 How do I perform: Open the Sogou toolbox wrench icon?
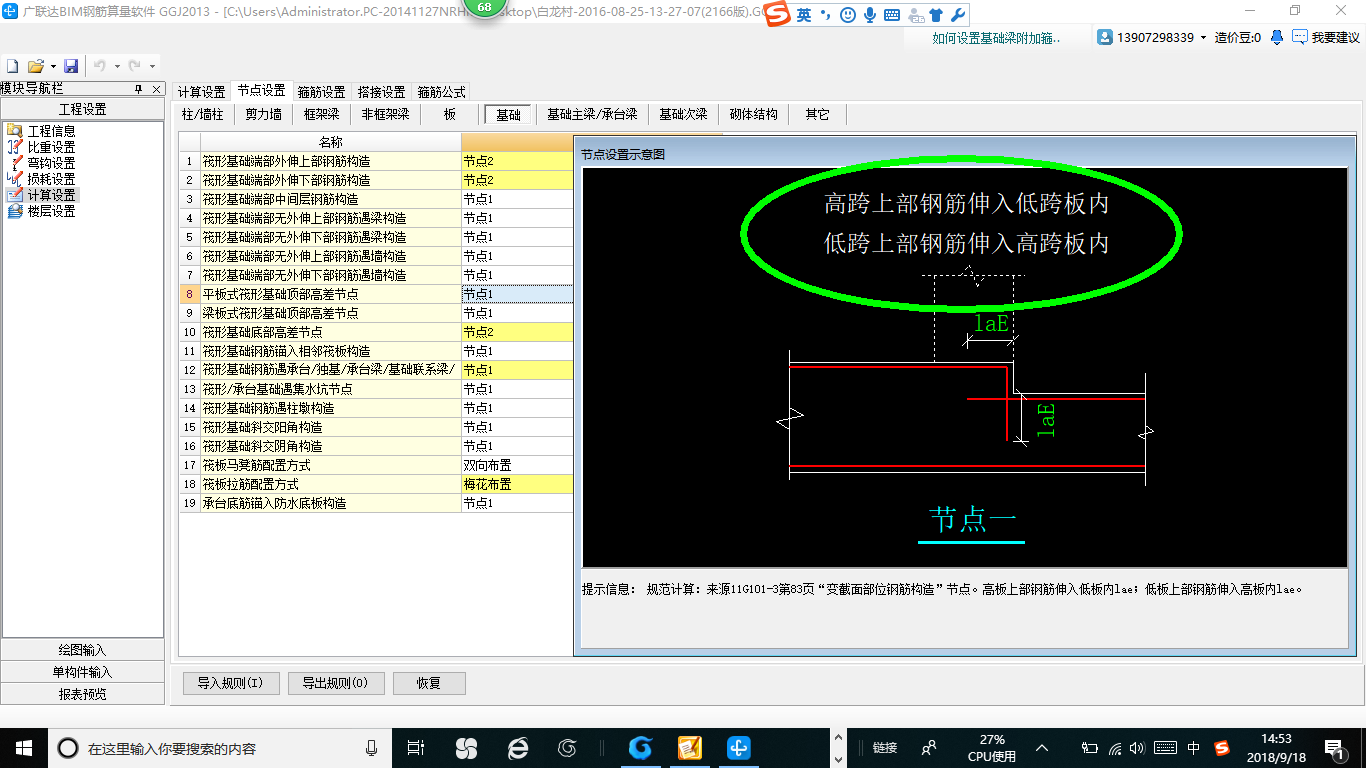957,15
